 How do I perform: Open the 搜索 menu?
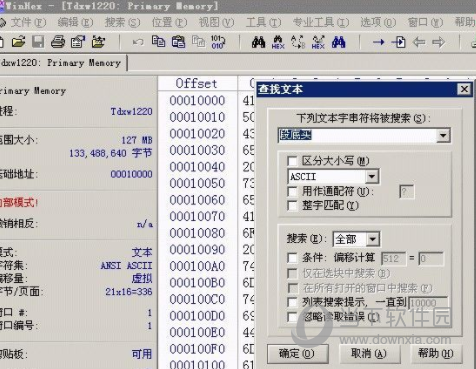(122, 23)
